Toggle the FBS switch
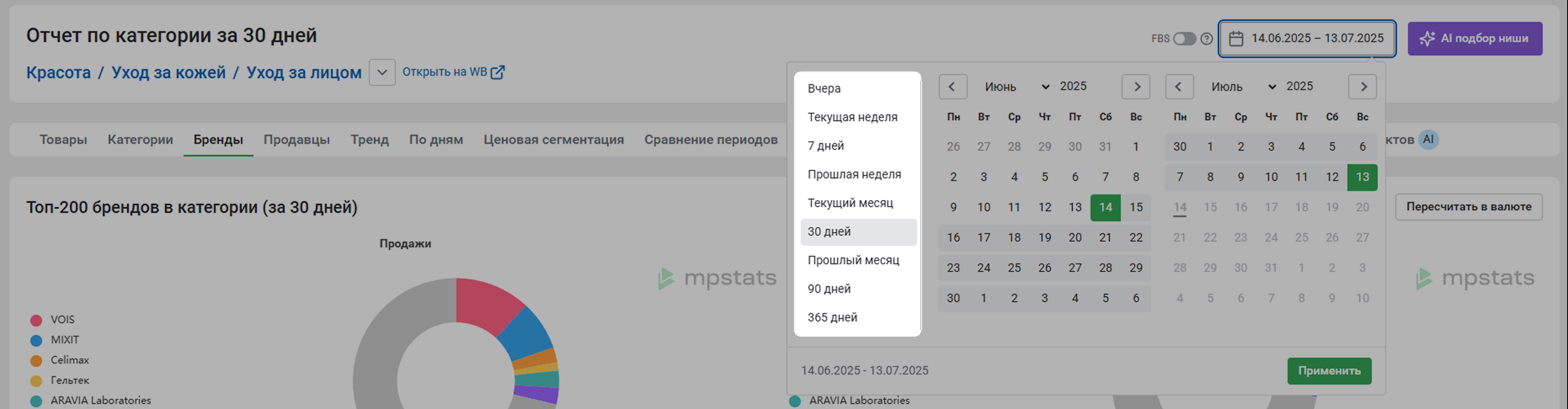Image resolution: width=1568 pixels, height=409 pixels. [1184, 39]
